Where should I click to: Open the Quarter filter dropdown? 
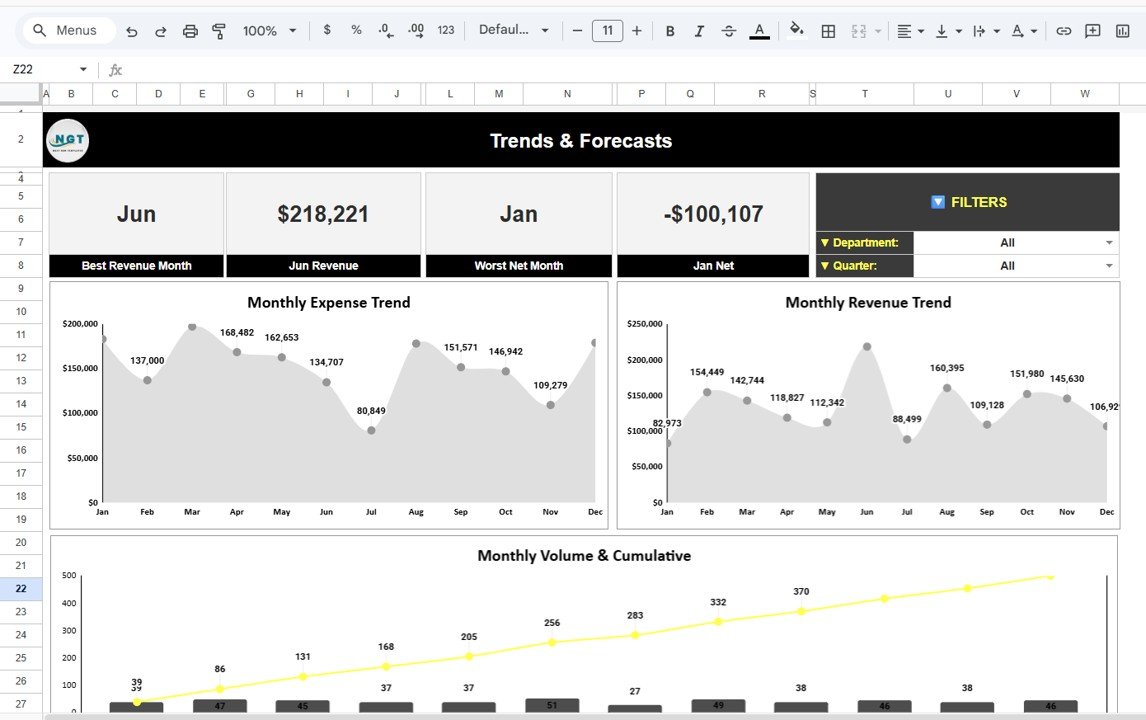(x=1108, y=265)
